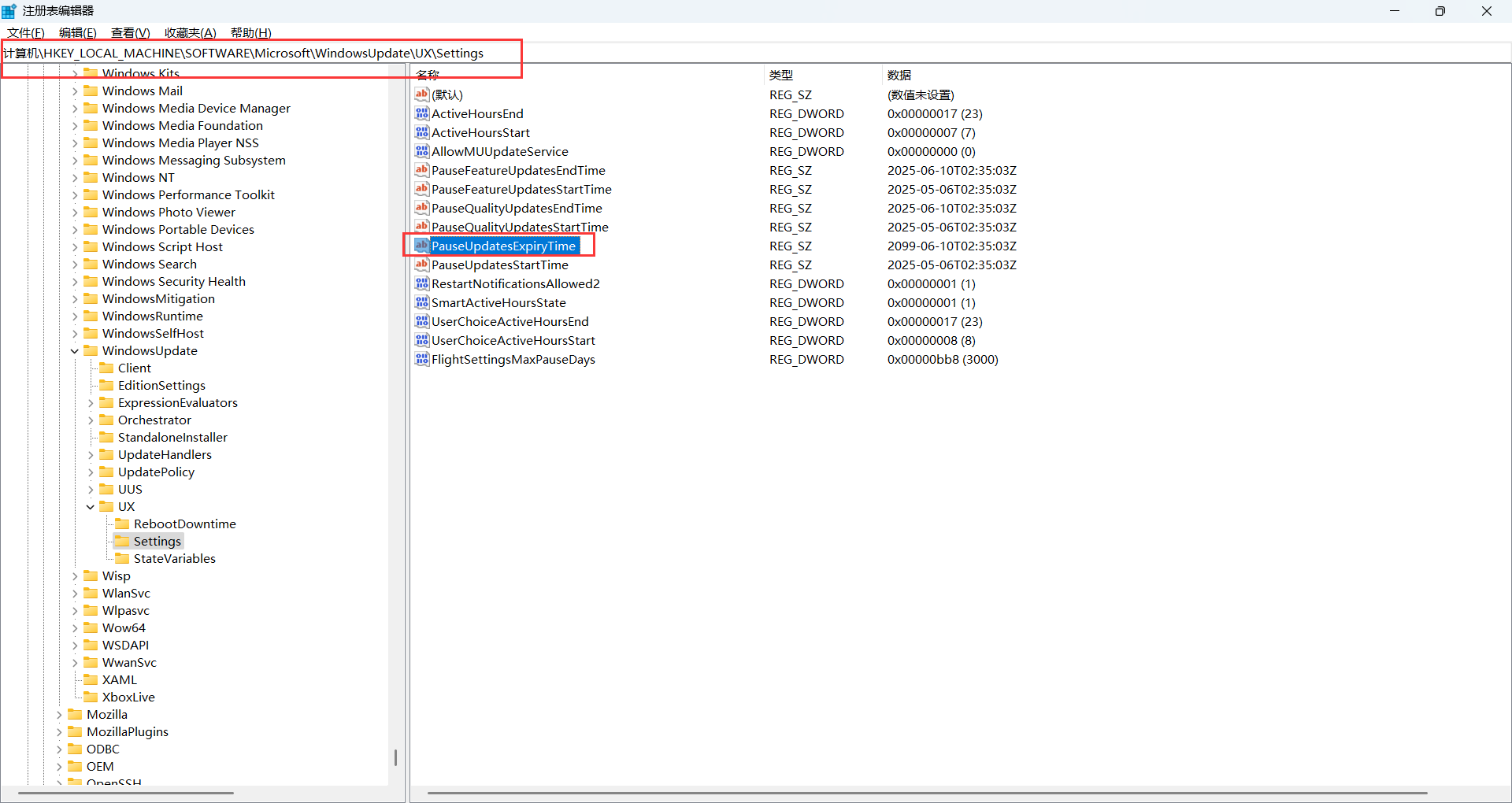
Task: Click the folder icon of the XboxLive key
Action: pos(91,697)
